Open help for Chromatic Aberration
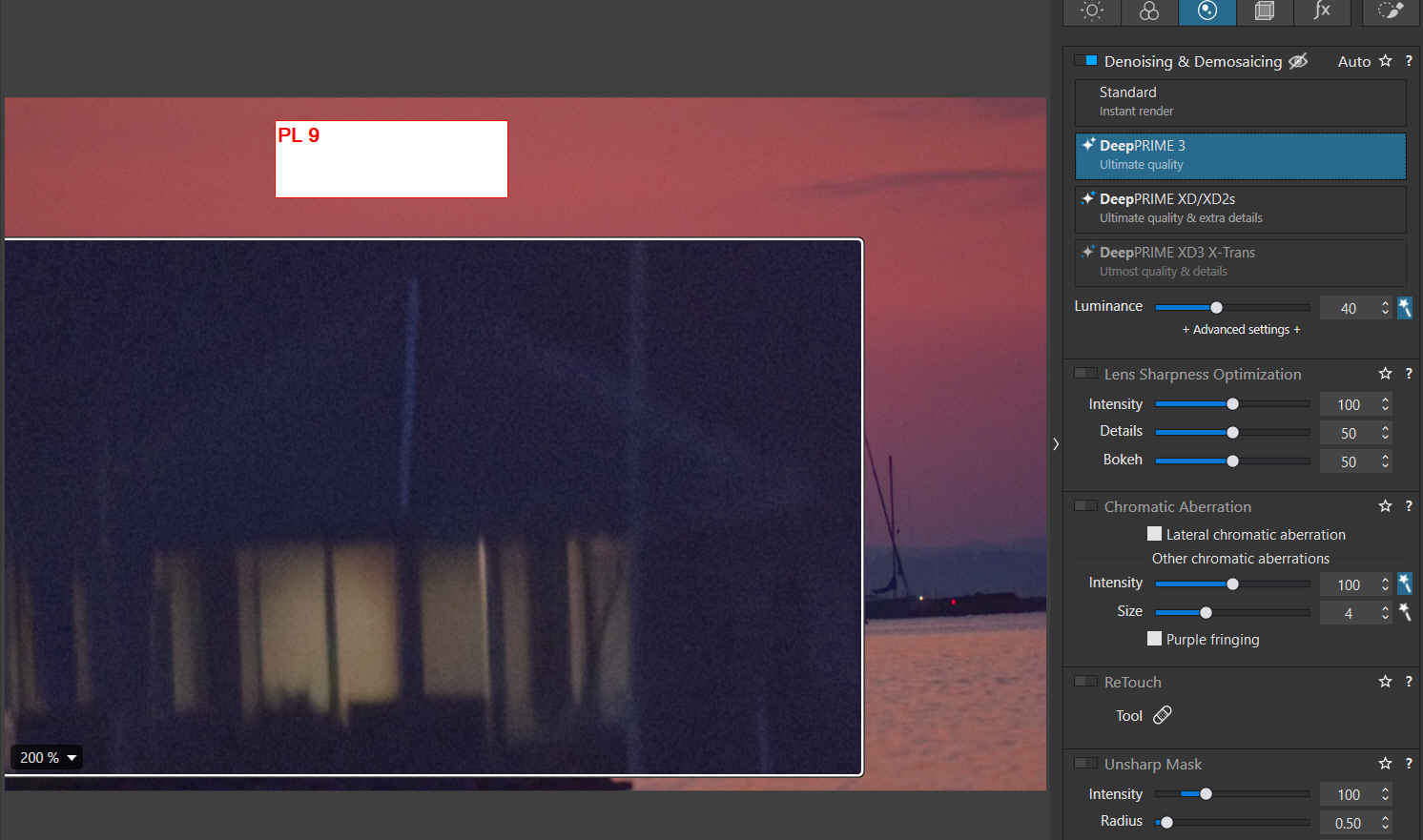The image size is (1423, 840). point(1409,506)
